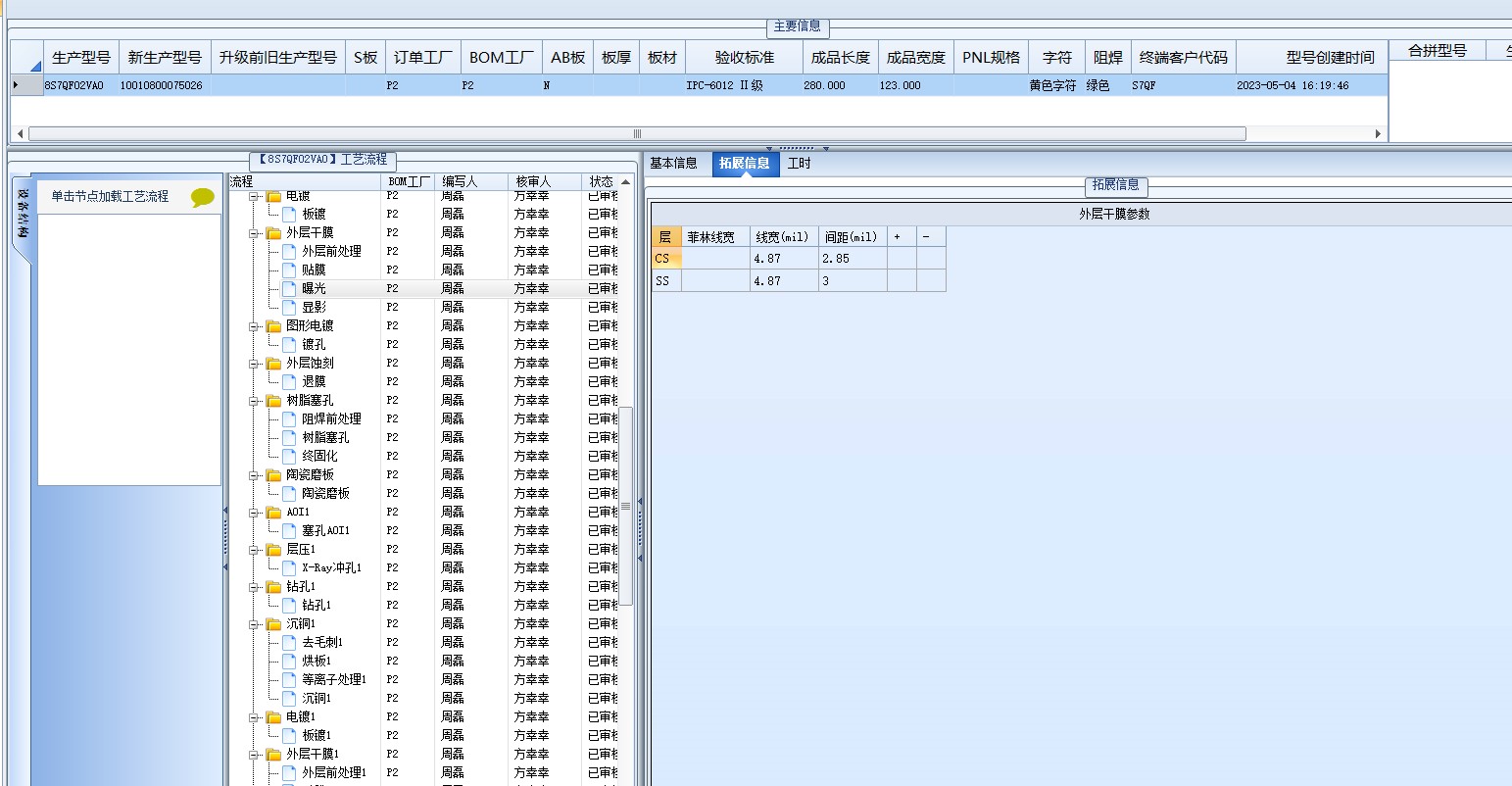Collapse the 外层干膜 tree node
The image size is (1512, 786).
coord(253,233)
